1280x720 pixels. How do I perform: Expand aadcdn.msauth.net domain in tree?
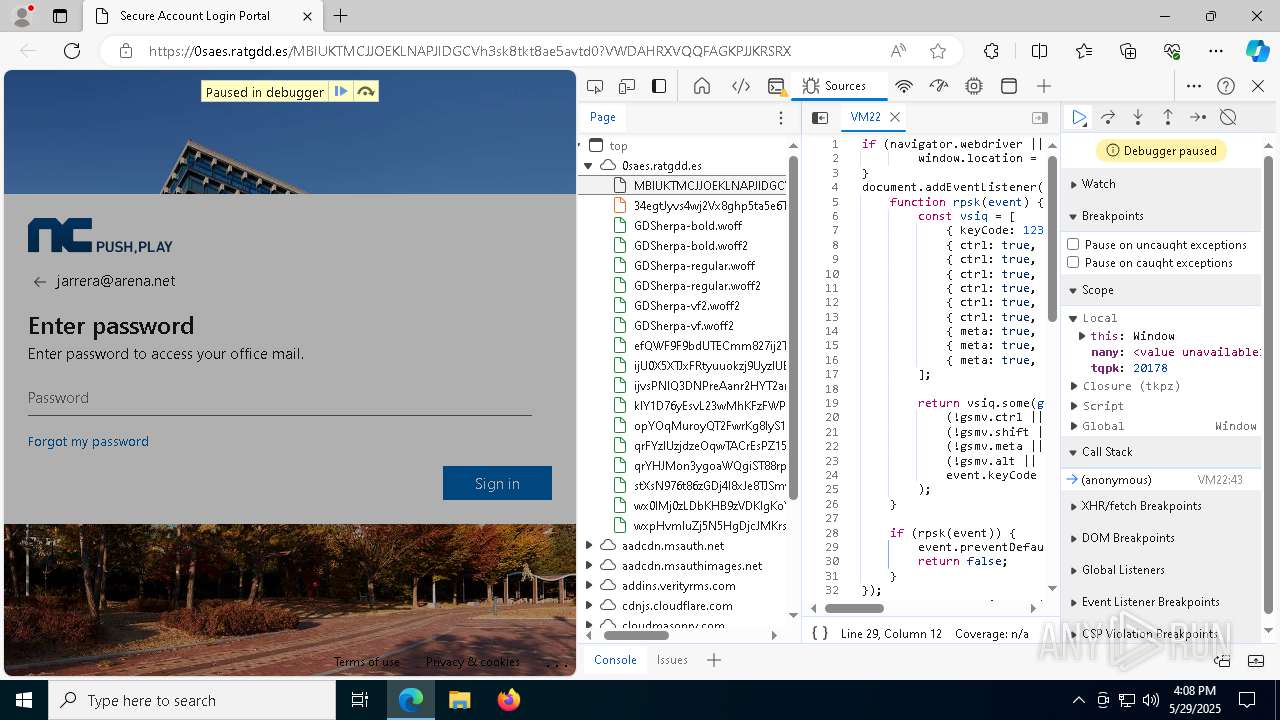[x=589, y=546]
